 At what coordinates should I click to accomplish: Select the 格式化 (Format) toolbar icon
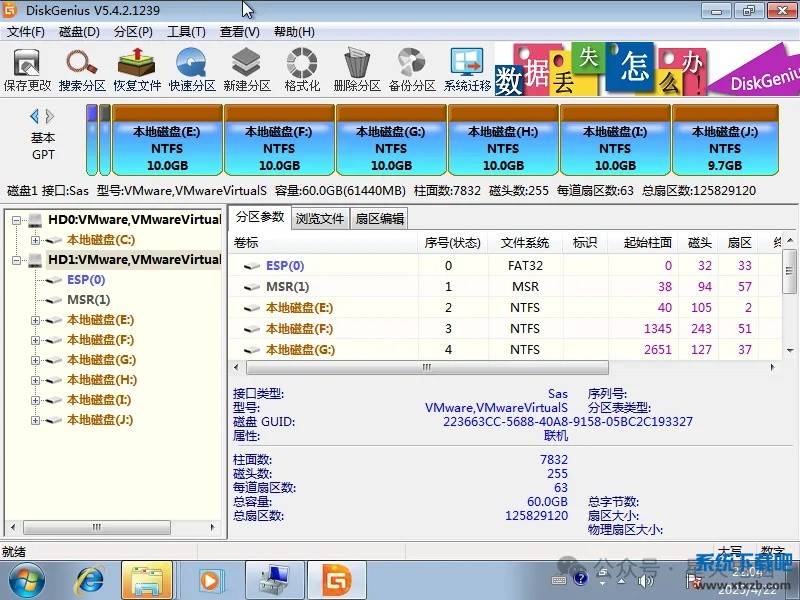click(x=302, y=68)
